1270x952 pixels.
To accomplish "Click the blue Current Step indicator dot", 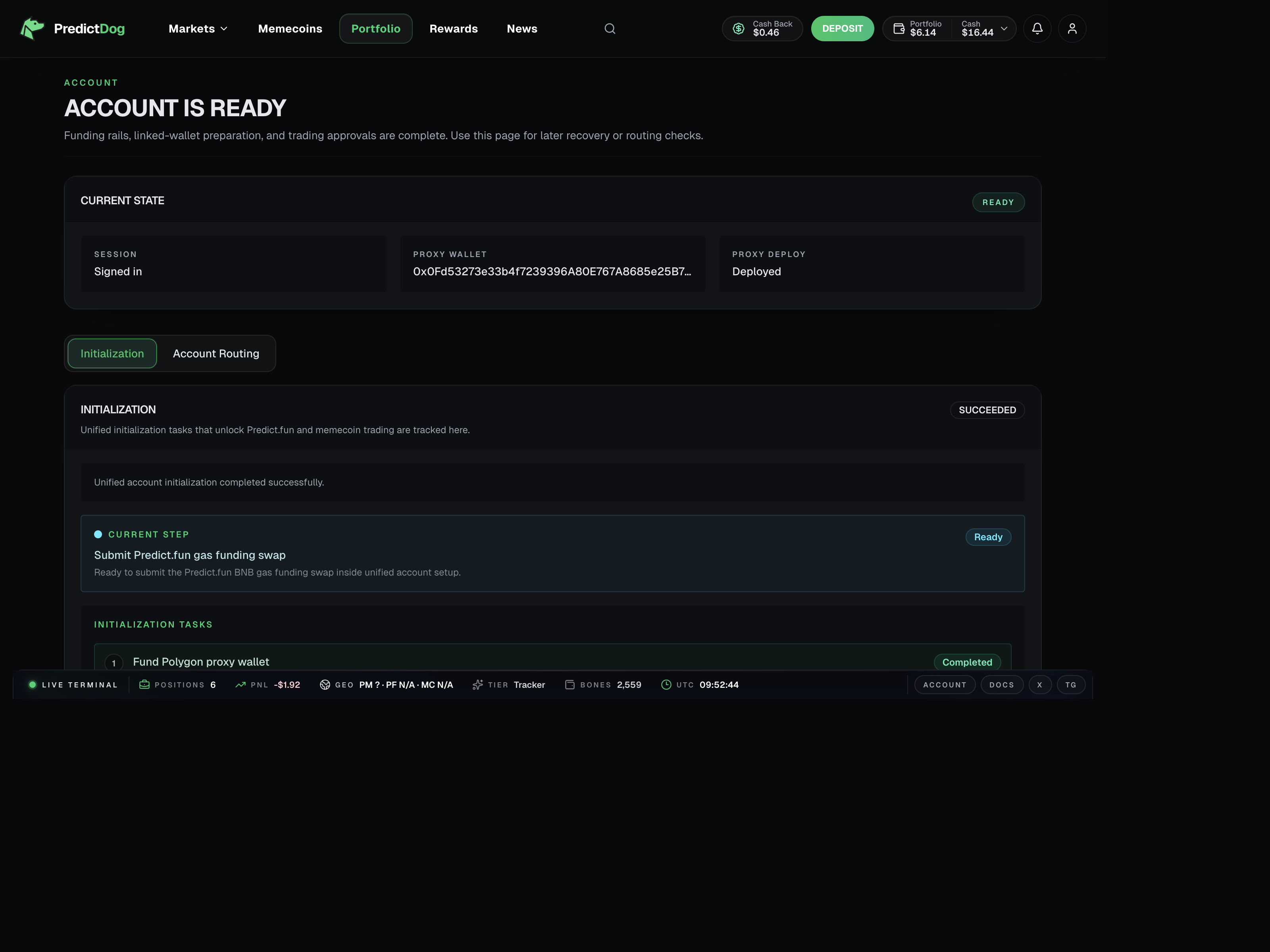I will pyautogui.click(x=98, y=534).
